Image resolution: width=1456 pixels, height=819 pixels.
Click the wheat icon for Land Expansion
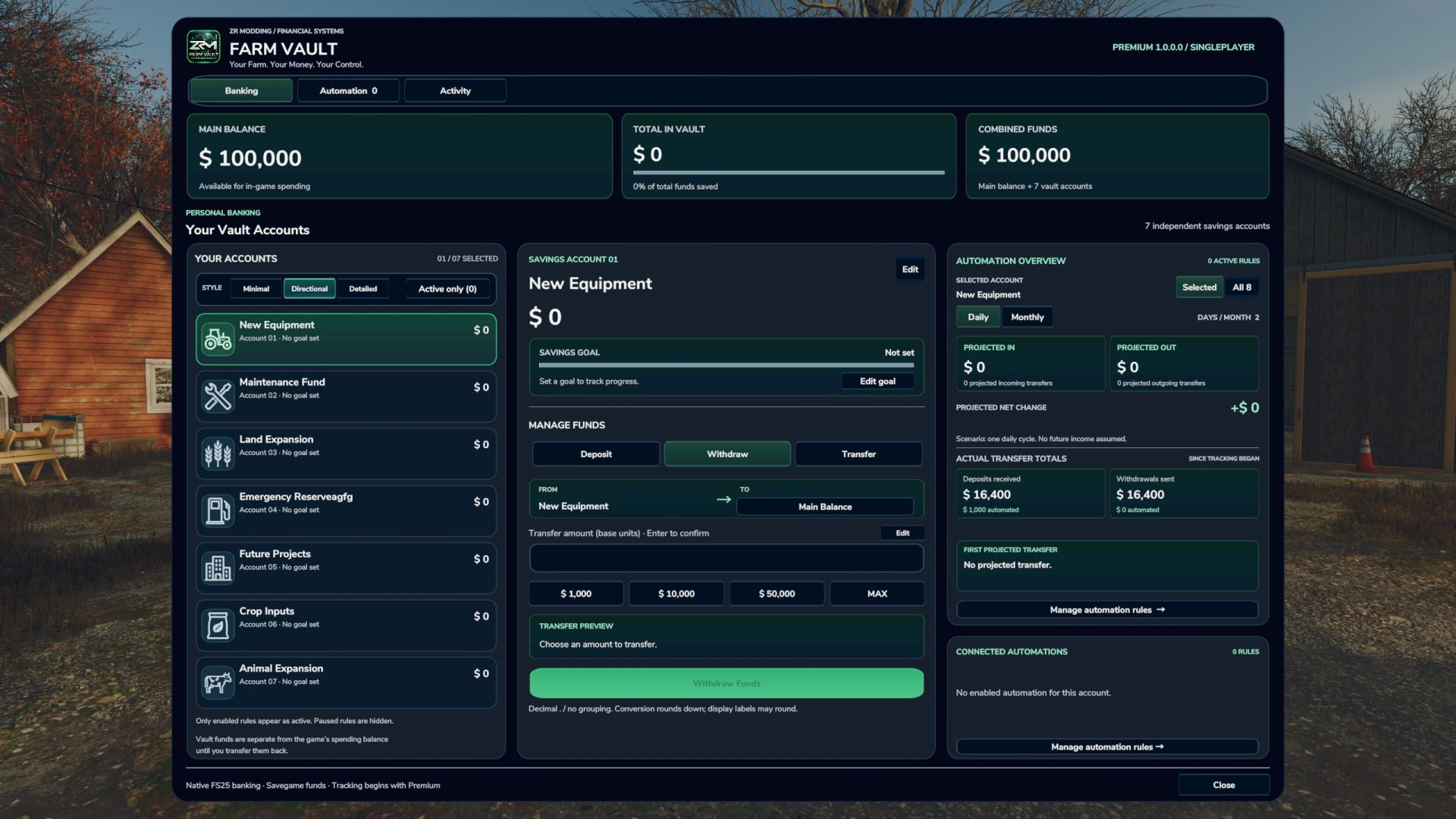(x=218, y=453)
